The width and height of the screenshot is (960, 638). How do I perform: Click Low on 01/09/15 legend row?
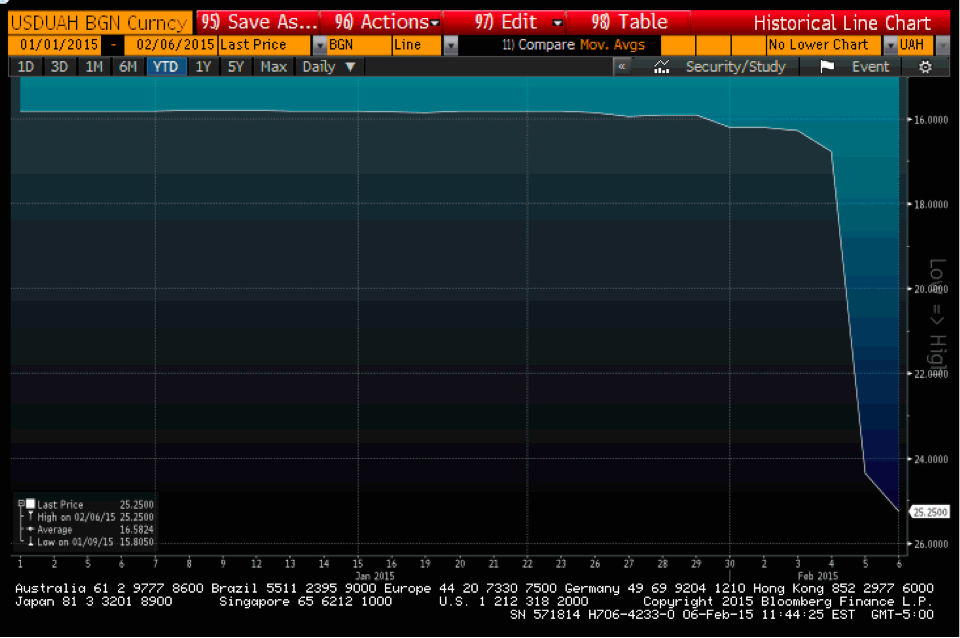coord(89,542)
